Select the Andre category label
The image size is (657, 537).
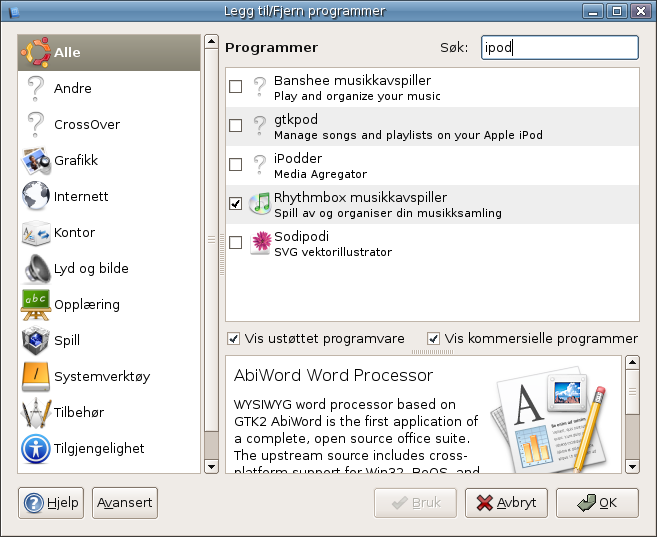point(73,88)
